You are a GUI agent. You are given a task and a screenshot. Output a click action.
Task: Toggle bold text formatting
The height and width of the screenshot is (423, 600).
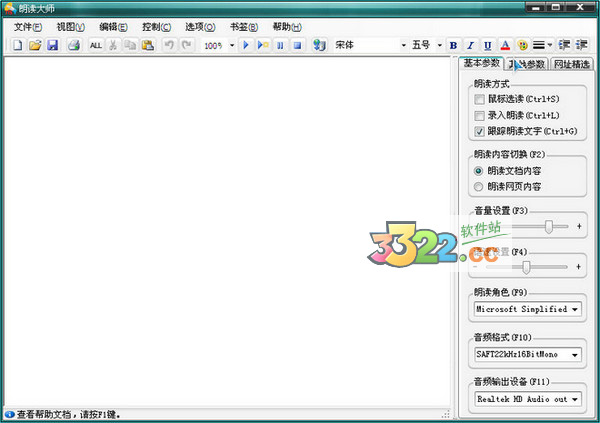453,46
